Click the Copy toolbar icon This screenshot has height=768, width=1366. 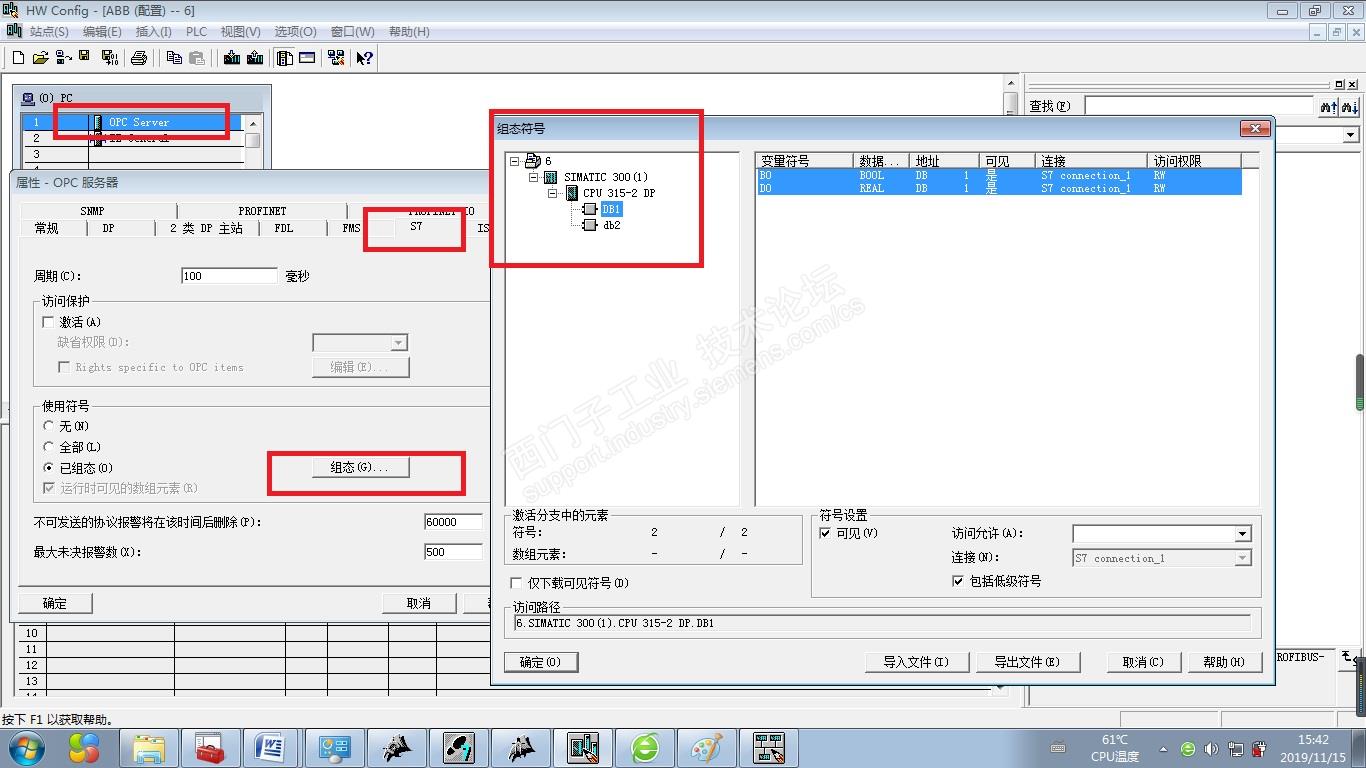(x=174, y=58)
